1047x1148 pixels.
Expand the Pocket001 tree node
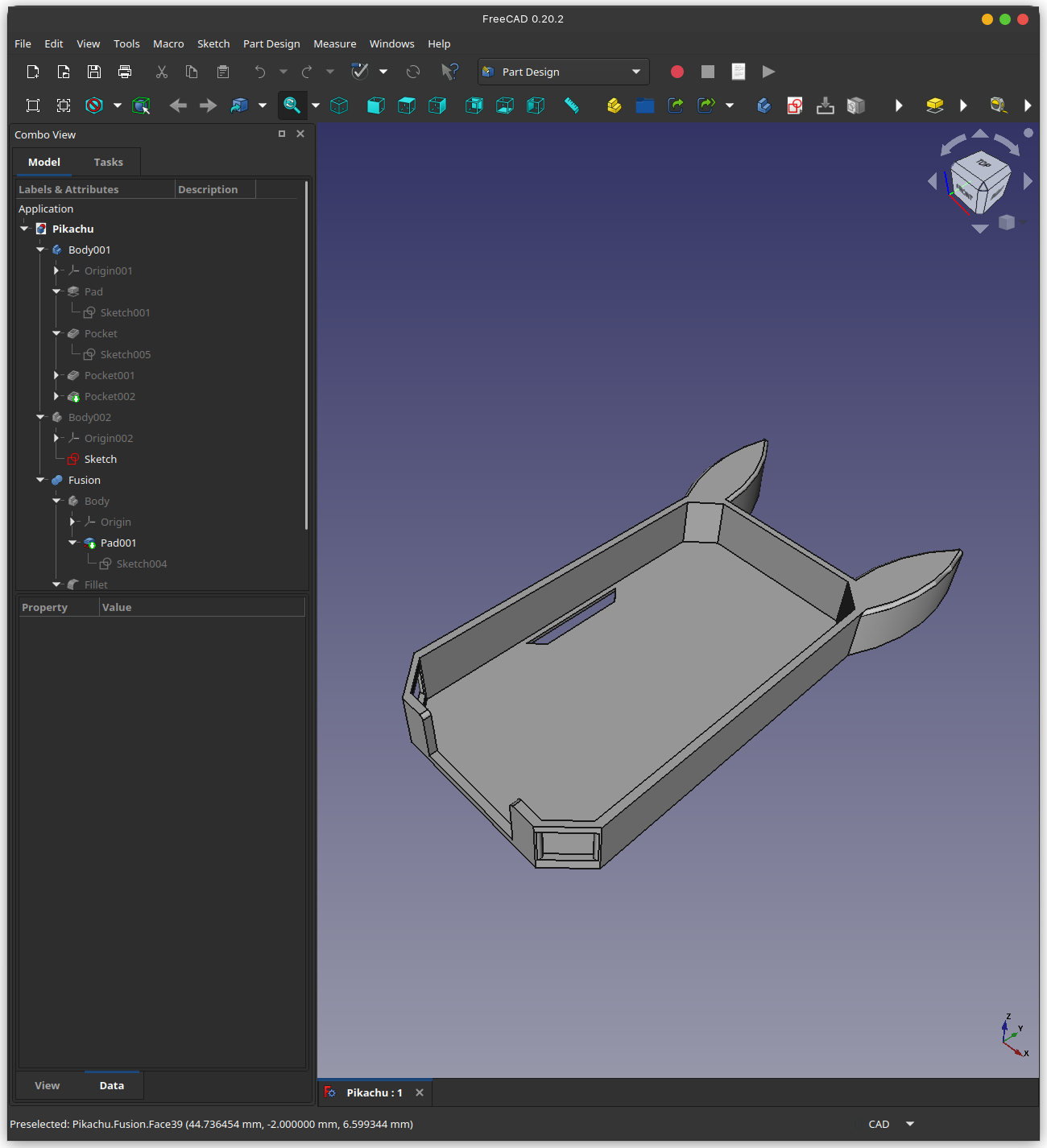click(56, 375)
